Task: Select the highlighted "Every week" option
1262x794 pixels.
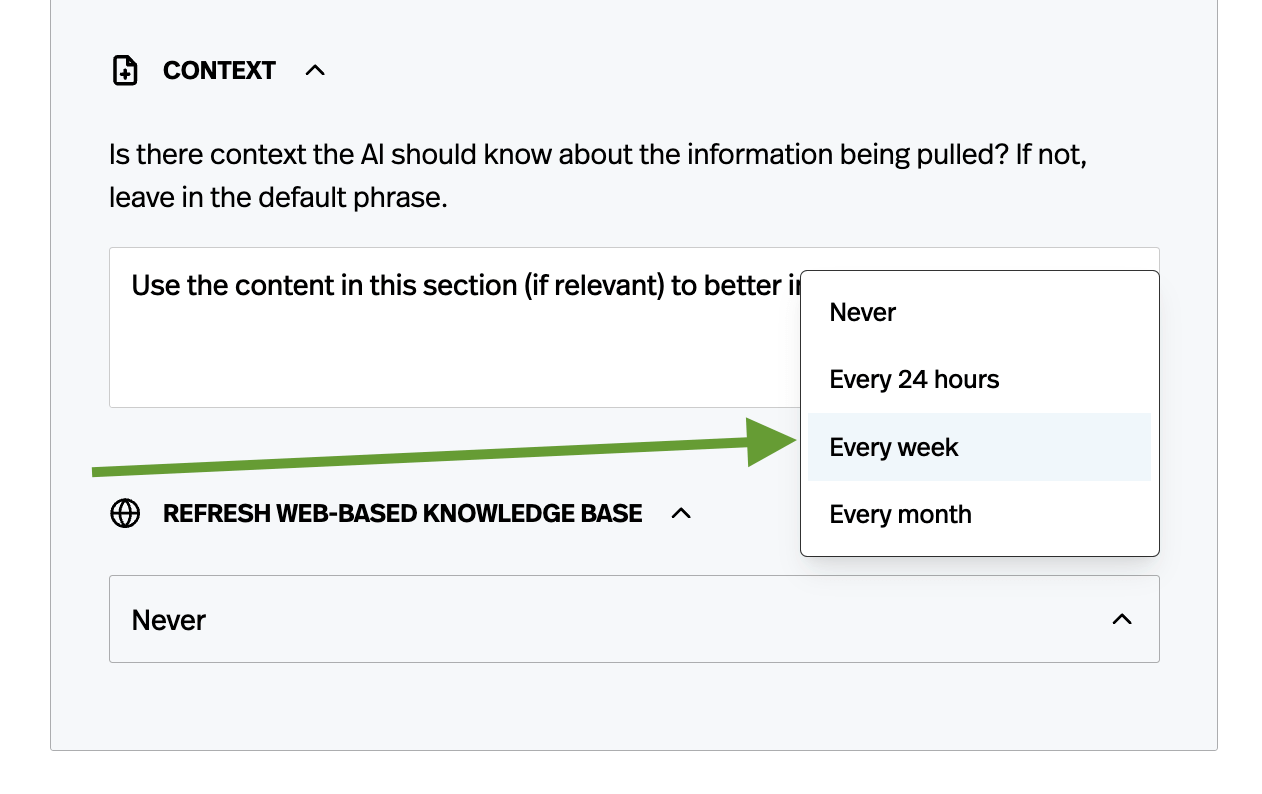Action: 894,447
